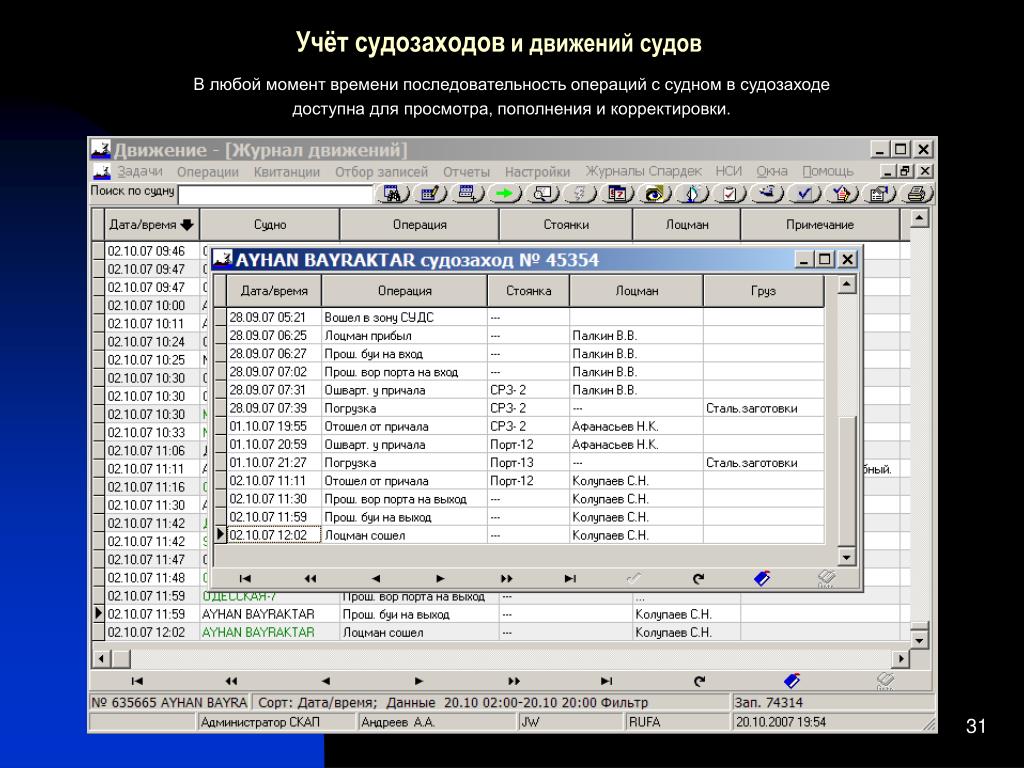Select the '02.10.07 12:02' cell in inner window
This screenshot has width=1024, height=768.
pyautogui.click(x=274, y=535)
